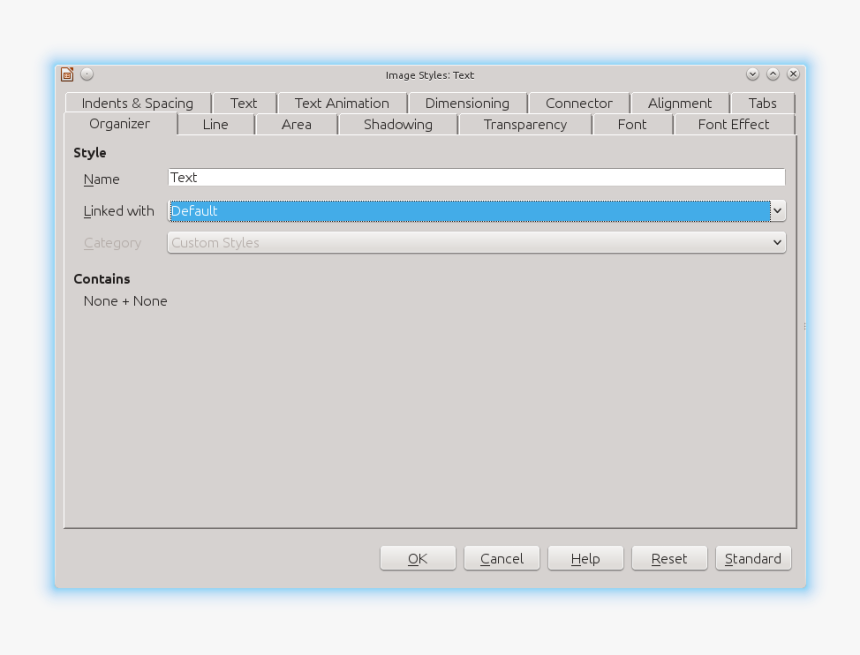Select the Tabs tab
The image size is (860, 655).
pos(762,103)
